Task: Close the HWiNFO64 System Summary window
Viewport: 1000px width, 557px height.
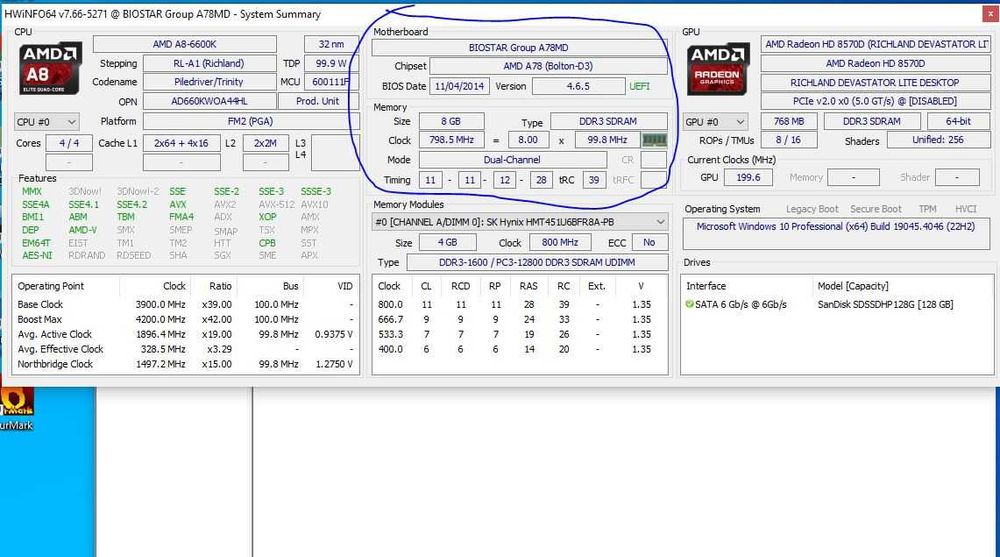Action: coord(990,13)
